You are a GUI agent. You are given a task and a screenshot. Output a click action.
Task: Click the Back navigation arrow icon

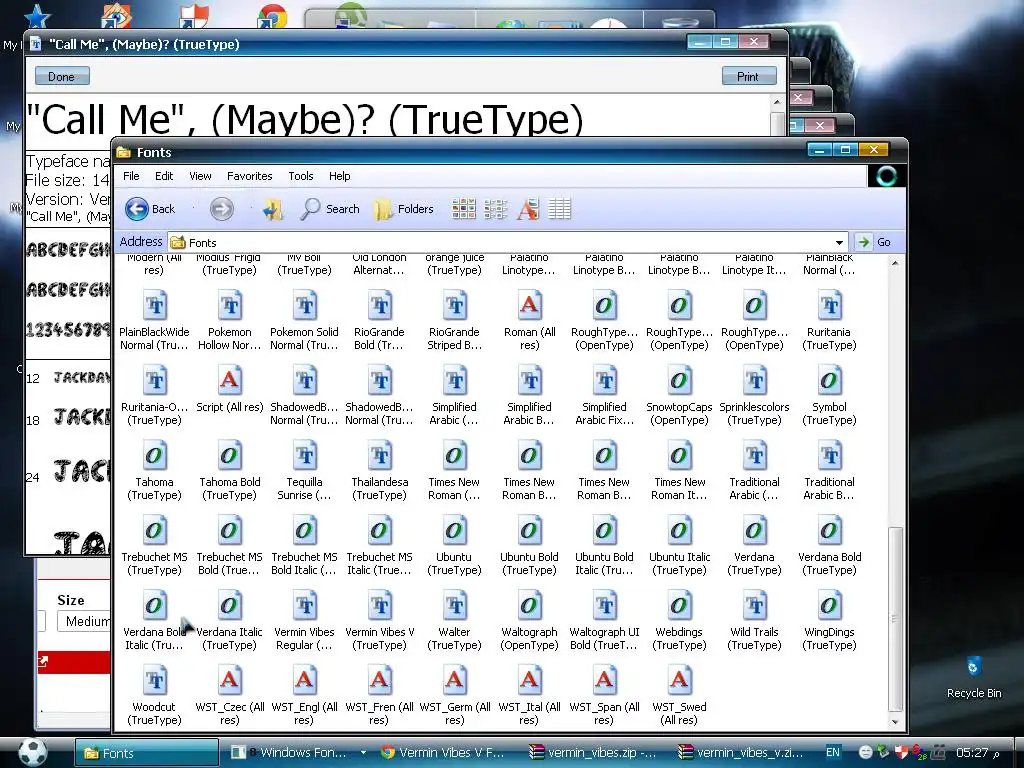pos(136,209)
